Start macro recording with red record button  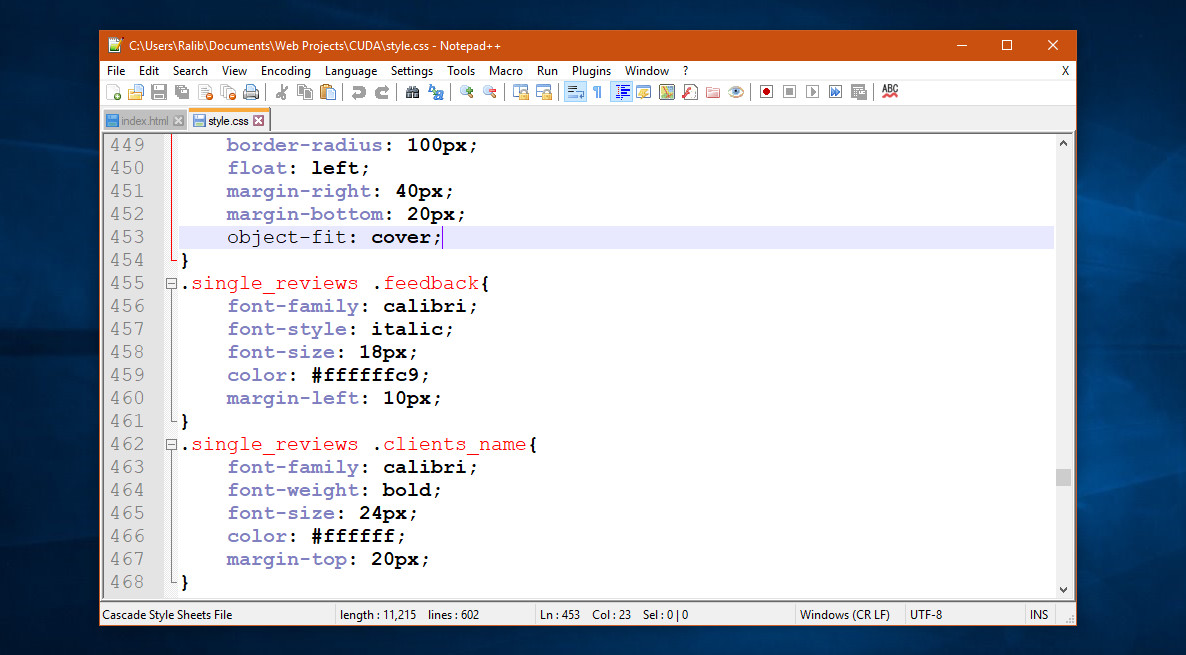(766, 92)
